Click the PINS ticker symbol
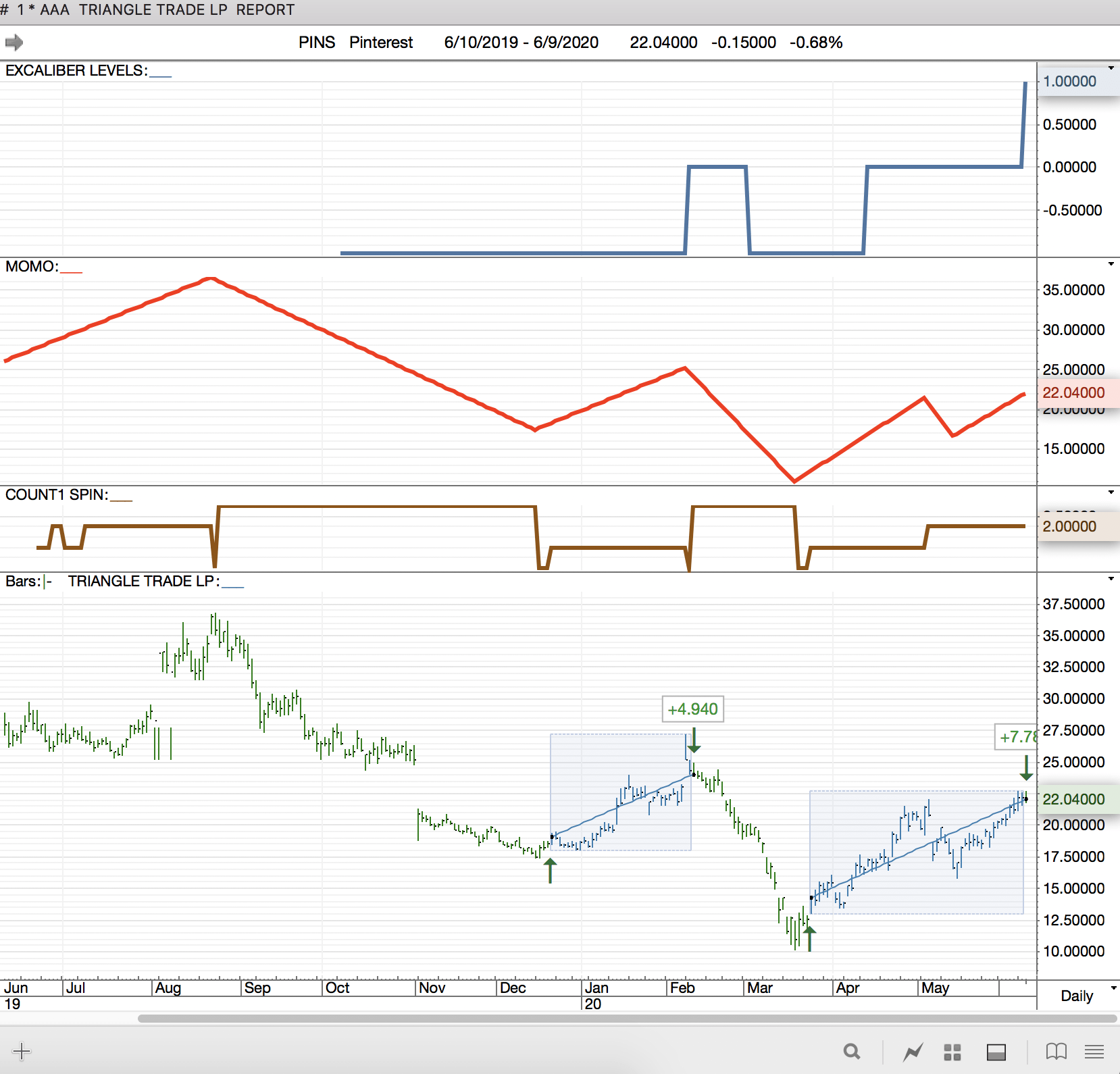Viewport: 1120px width, 1074px height. coord(316,43)
